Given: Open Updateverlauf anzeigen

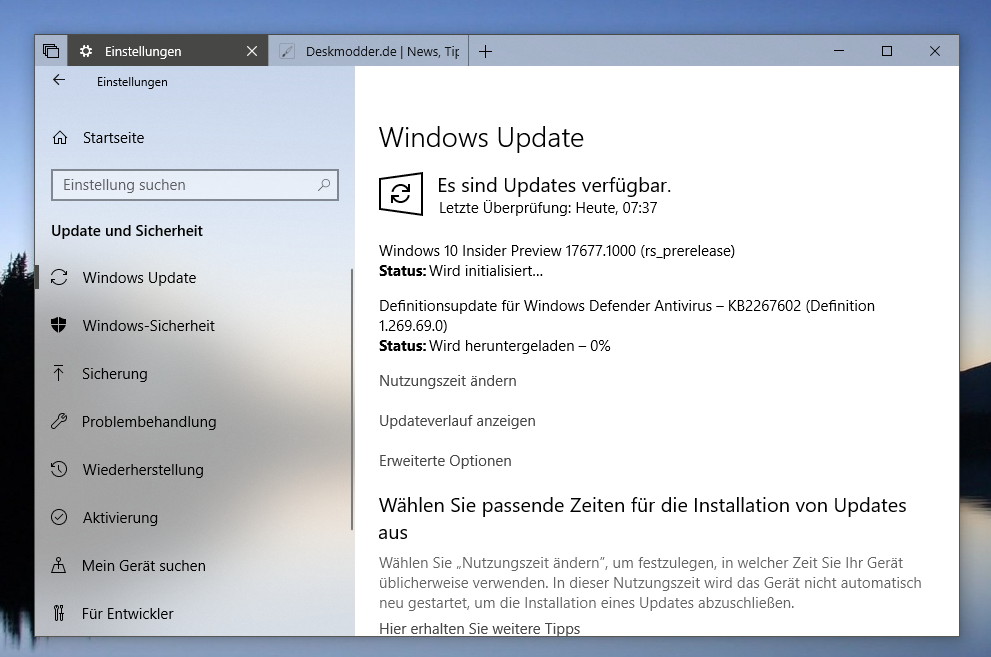Looking at the screenshot, I should coord(457,421).
